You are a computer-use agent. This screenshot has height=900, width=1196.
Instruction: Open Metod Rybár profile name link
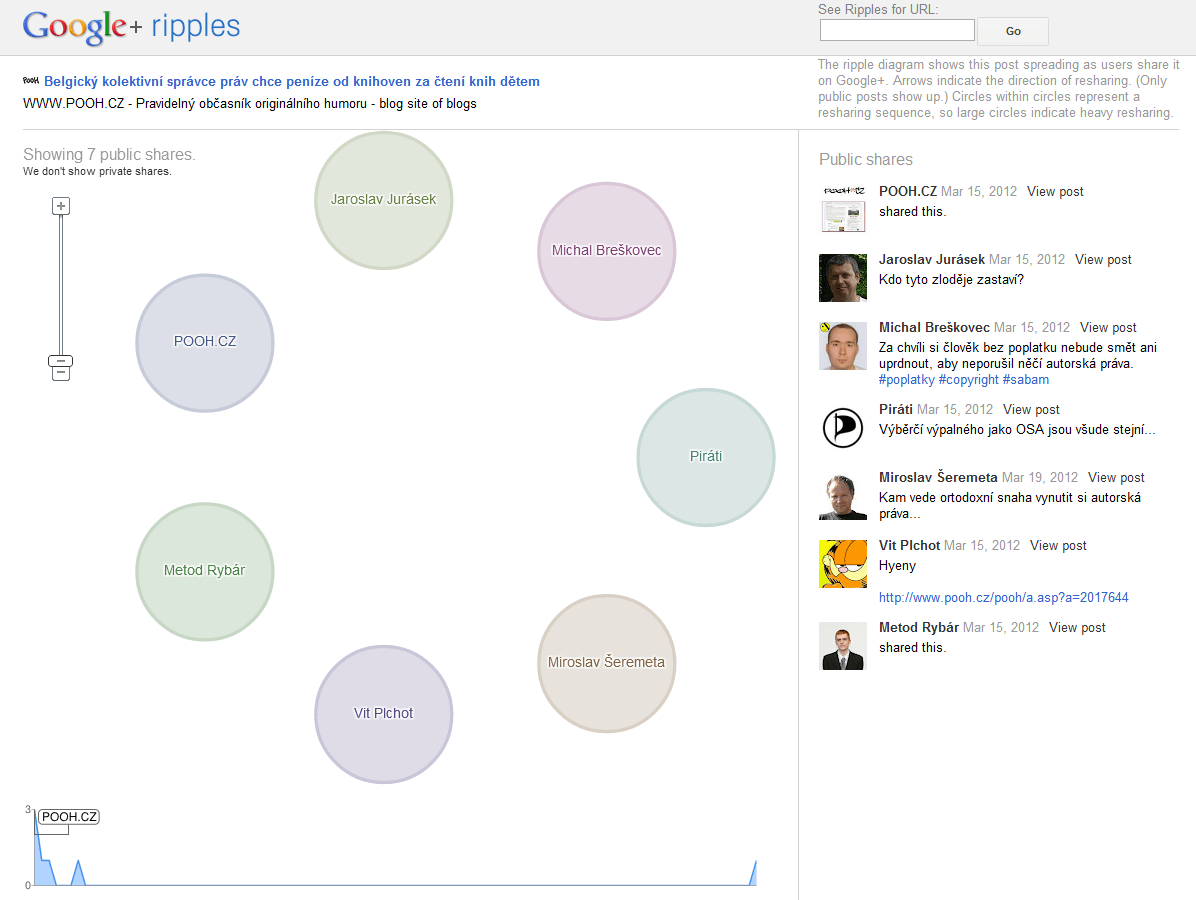[x=918, y=628]
